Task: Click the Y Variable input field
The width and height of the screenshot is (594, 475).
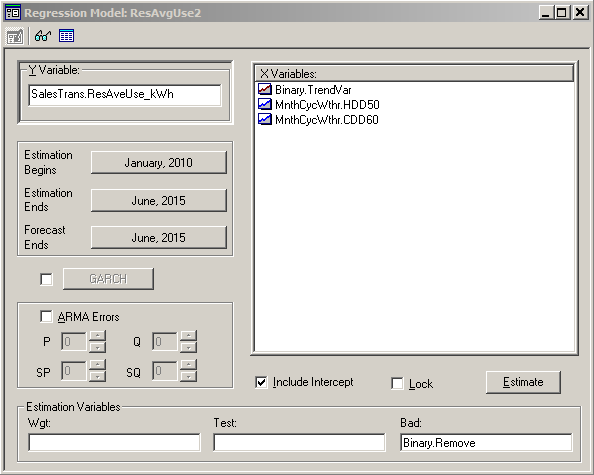Action: (x=125, y=95)
